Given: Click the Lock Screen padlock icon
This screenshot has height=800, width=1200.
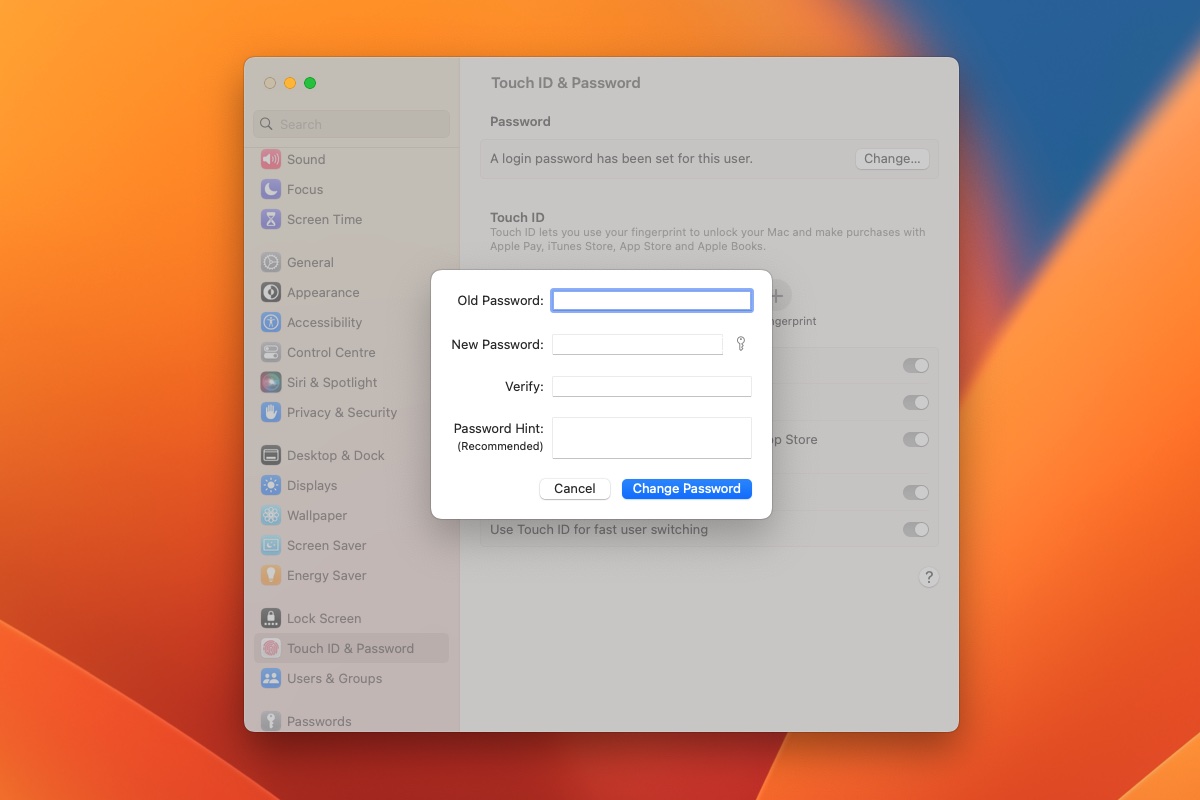Looking at the screenshot, I should tap(270, 618).
